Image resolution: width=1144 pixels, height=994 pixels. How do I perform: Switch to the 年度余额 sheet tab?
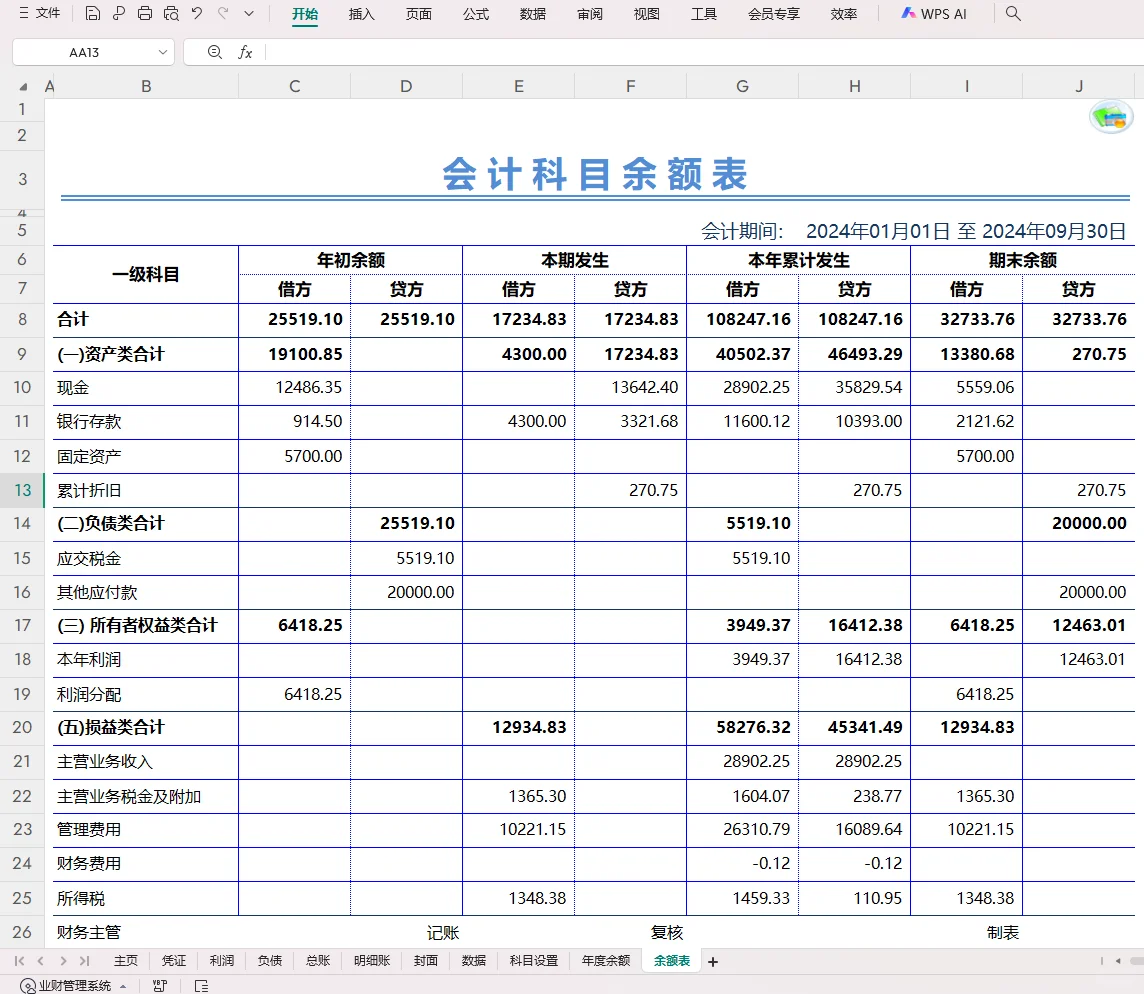tap(606, 961)
